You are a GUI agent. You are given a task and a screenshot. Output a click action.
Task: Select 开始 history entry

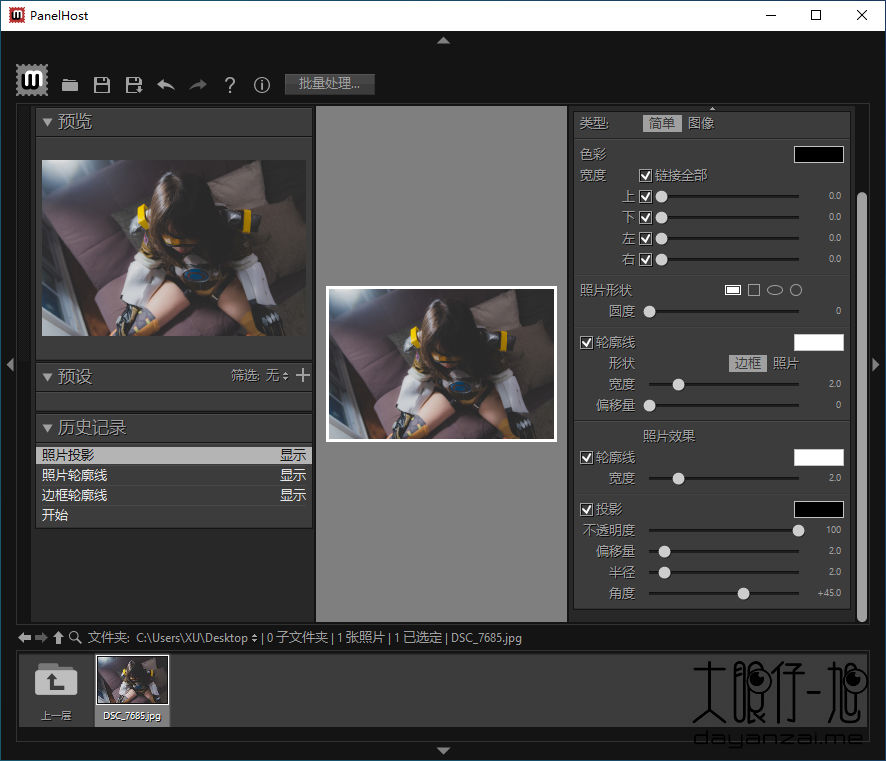point(174,515)
